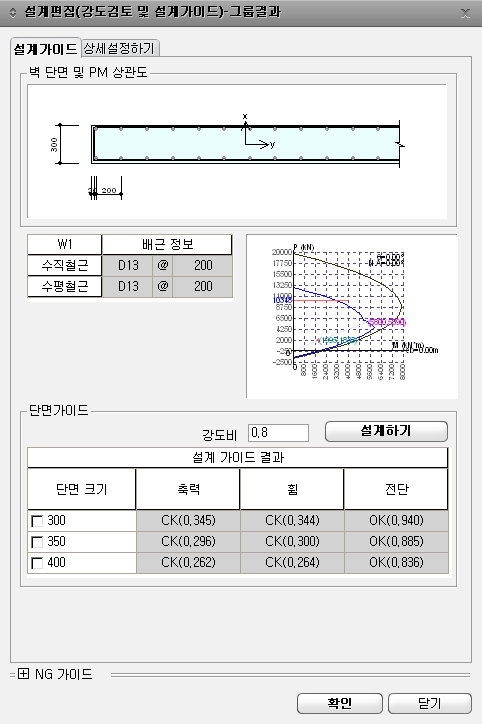Toggle the title bar collapse arrows icon
Screen dimensions: 482x724
tap(13, 12)
